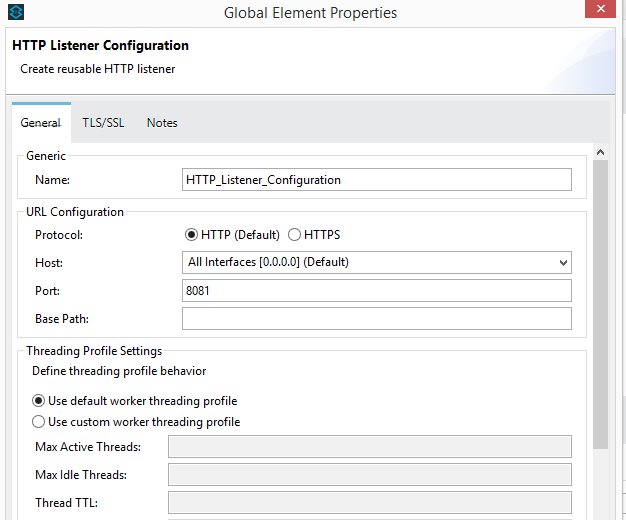
Task: Click into the Port field showing 8081
Action: tap(376, 291)
